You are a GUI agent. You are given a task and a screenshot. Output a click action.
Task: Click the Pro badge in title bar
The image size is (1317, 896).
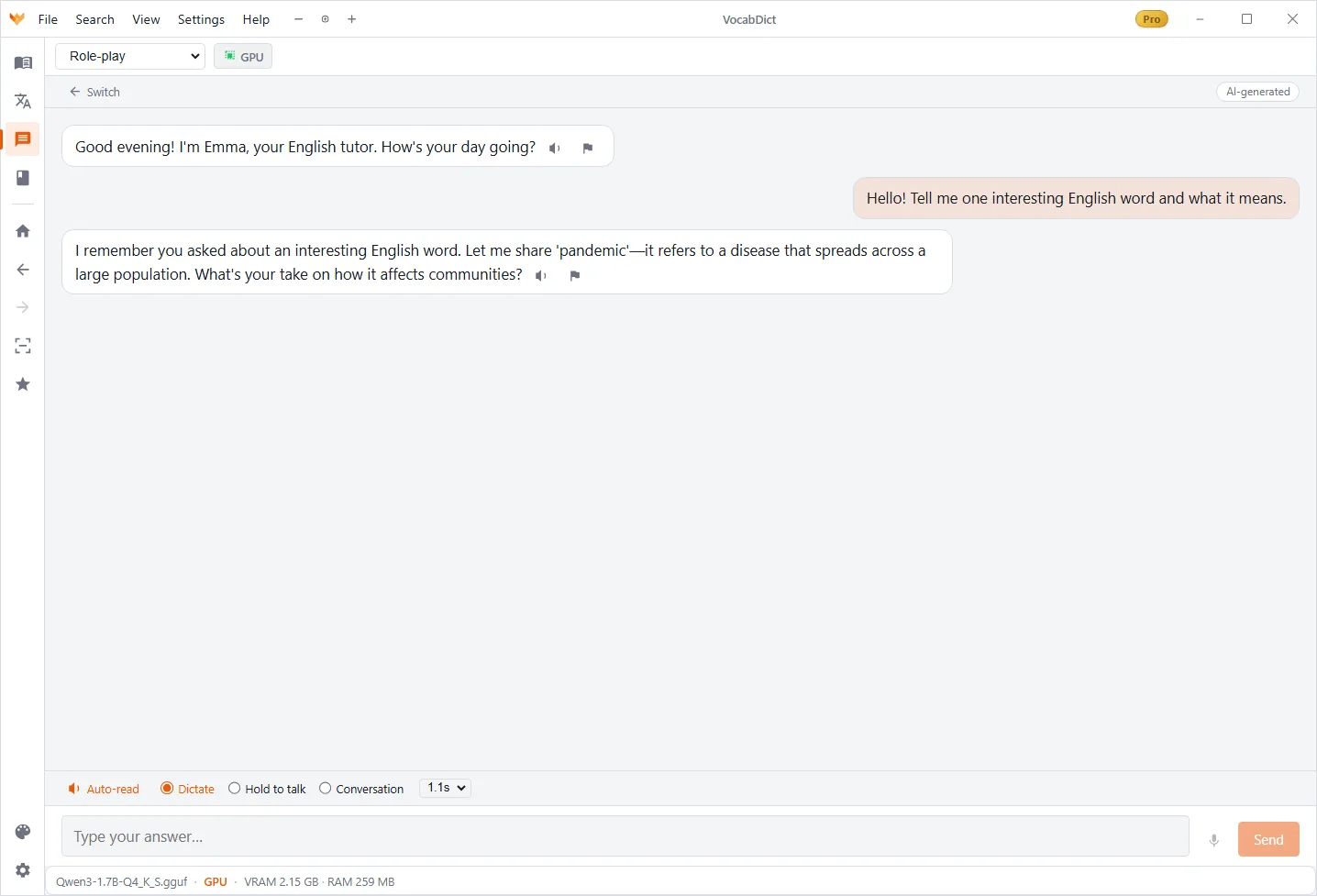tap(1152, 19)
